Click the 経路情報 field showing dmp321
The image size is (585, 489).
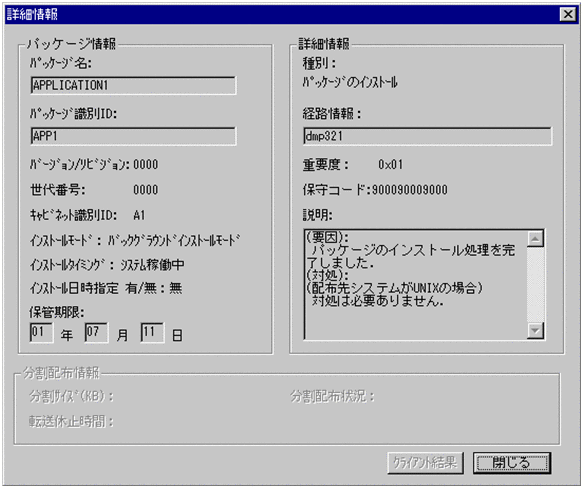[428, 136]
